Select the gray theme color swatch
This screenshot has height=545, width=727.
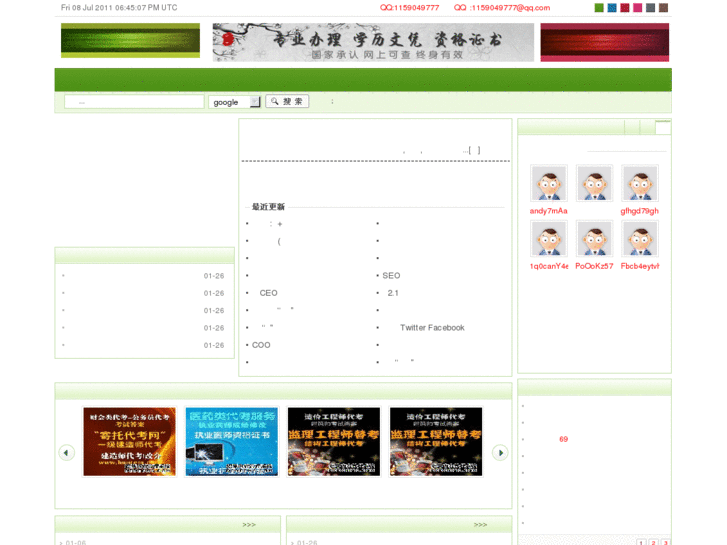click(x=651, y=7)
